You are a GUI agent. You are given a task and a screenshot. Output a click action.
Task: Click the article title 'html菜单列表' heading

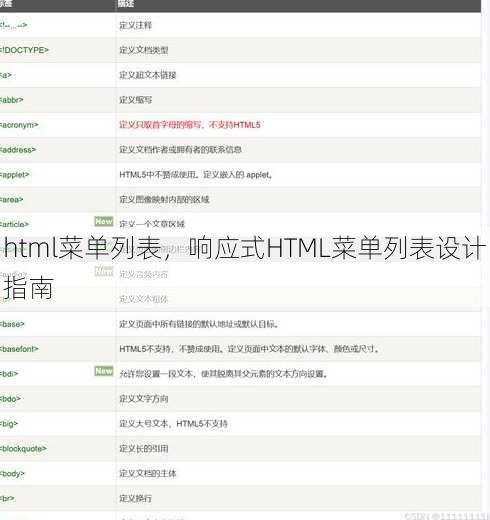tap(244, 268)
